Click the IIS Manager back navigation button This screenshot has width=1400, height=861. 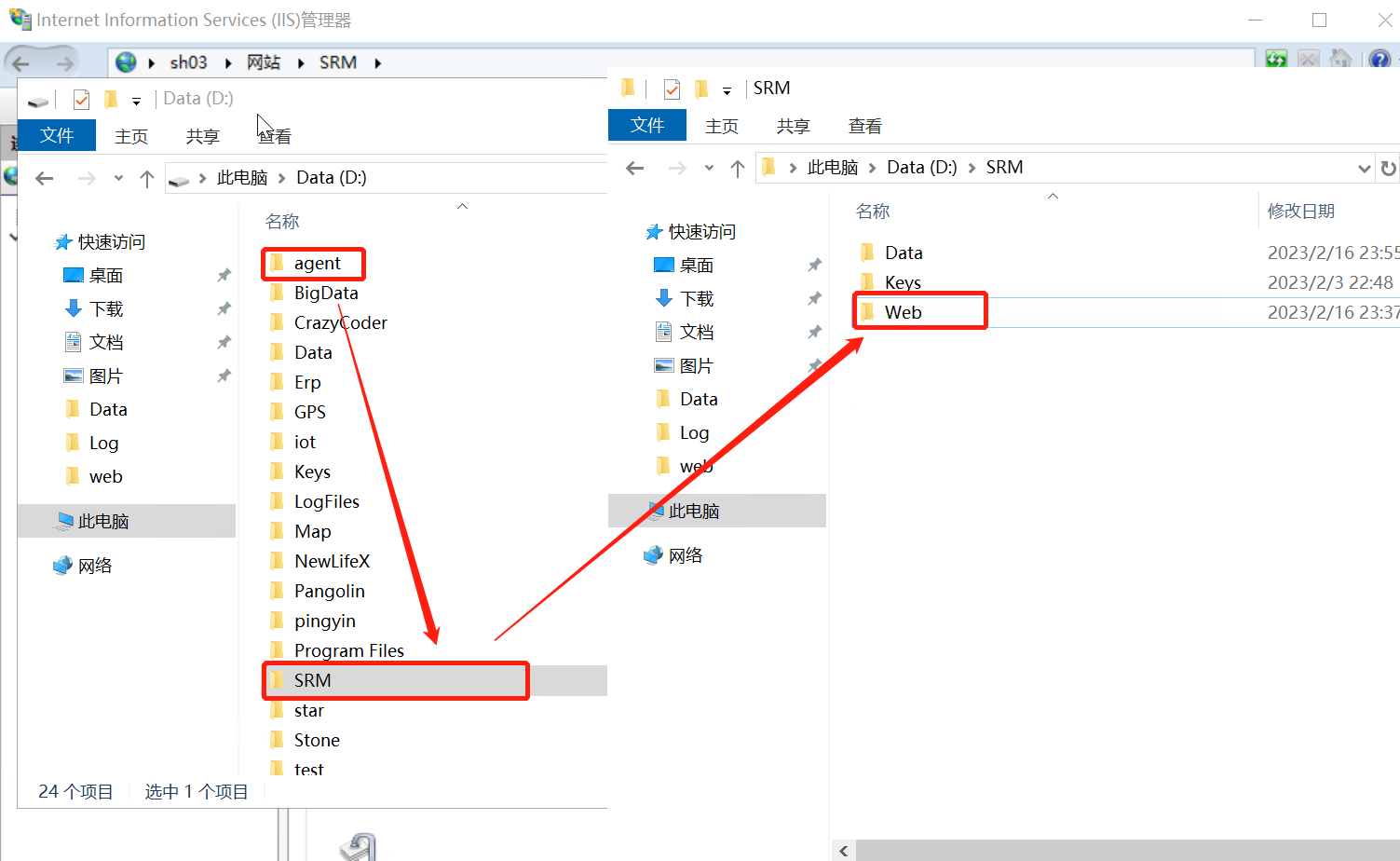click(x=21, y=63)
